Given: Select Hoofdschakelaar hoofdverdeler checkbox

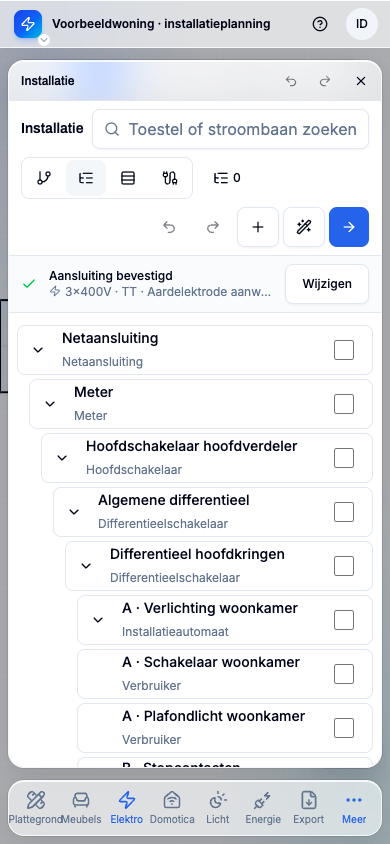Looking at the screenshot, I should 344,458.
